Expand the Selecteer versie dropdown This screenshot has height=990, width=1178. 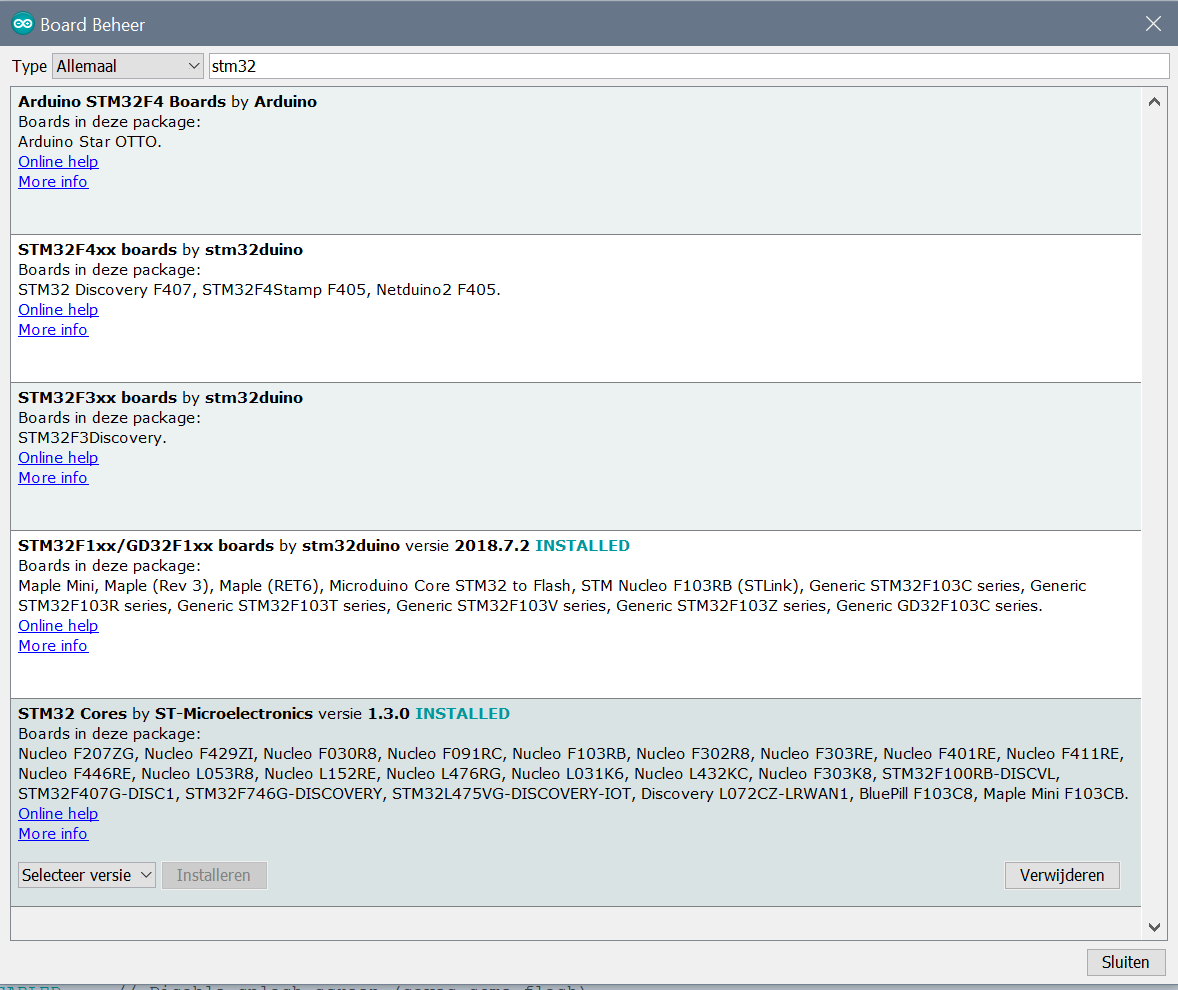pos(87,875)
